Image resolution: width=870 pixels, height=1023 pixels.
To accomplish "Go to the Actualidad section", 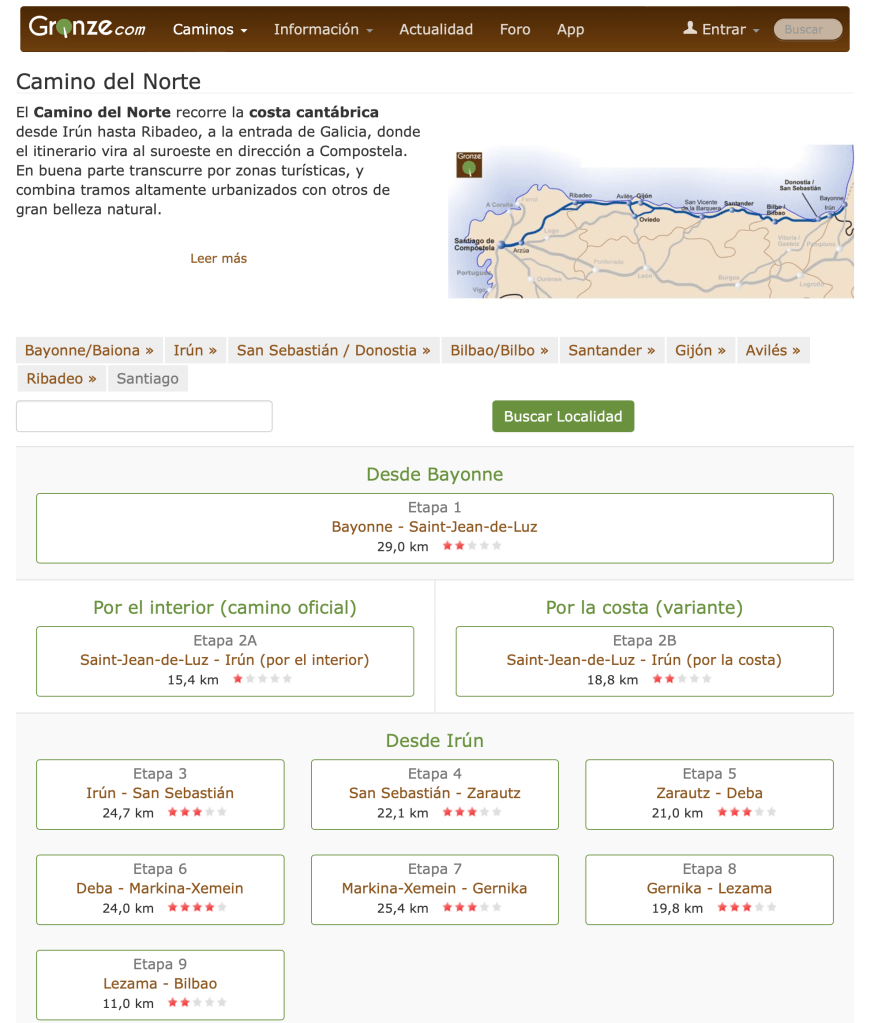I will (436, 30).
